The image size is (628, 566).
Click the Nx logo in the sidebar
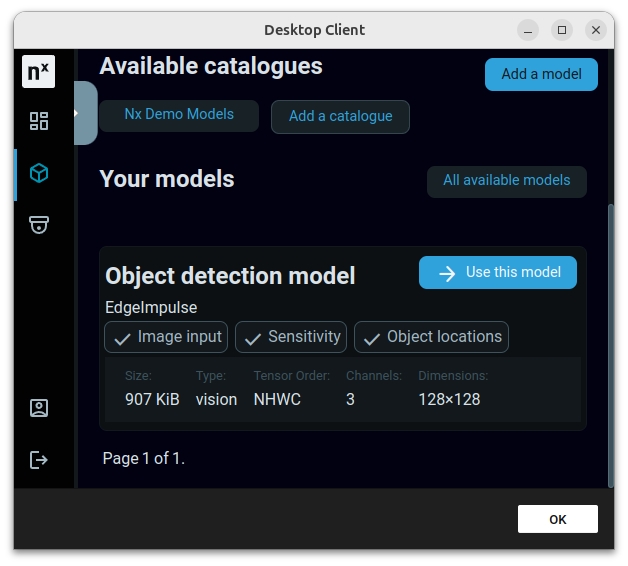39,72
